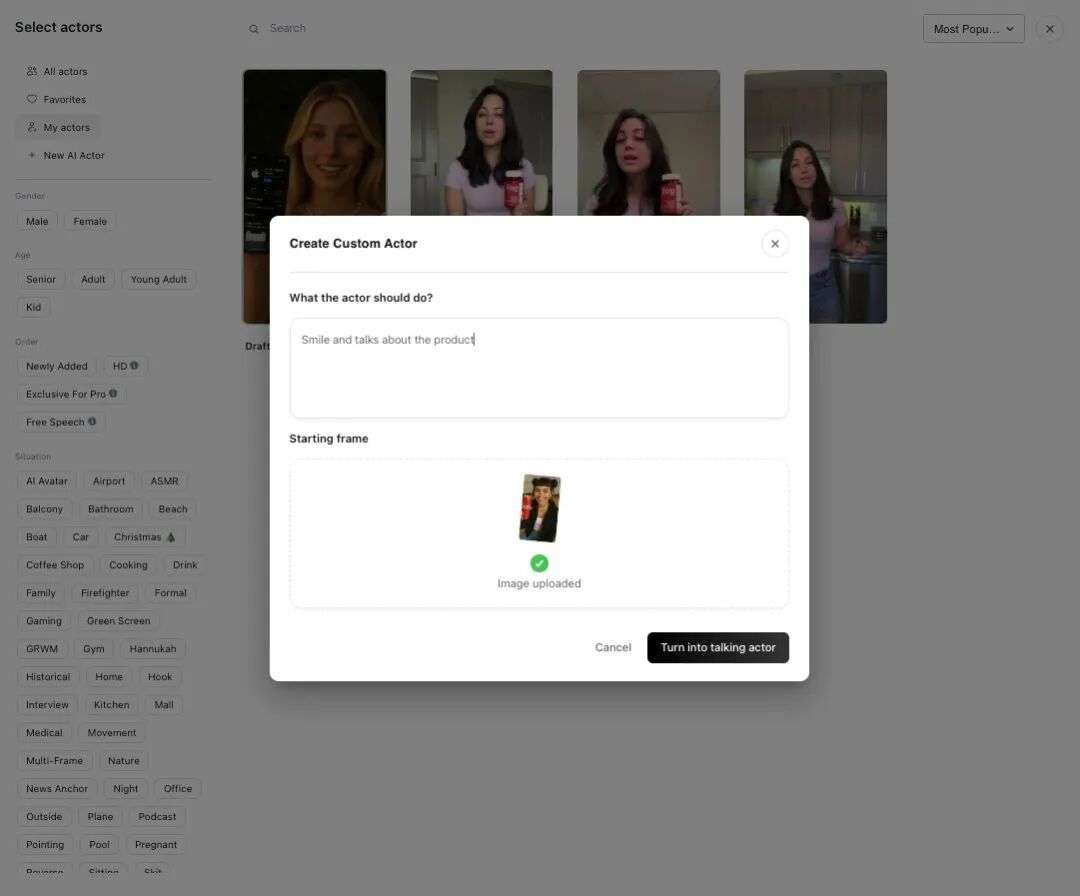Open the Most Popular sort dropdown
1080x896 pixels.
tap(973, 29)
